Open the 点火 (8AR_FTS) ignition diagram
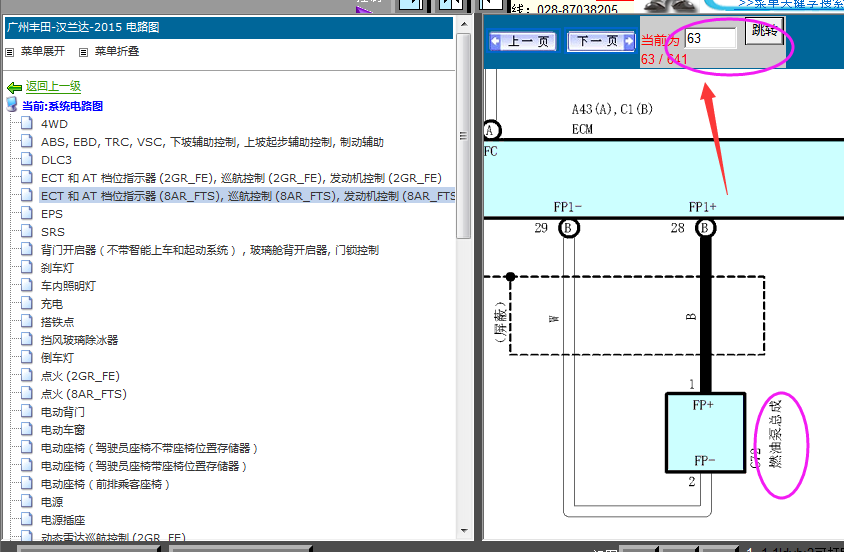The image size is (844, 552). 83,394
